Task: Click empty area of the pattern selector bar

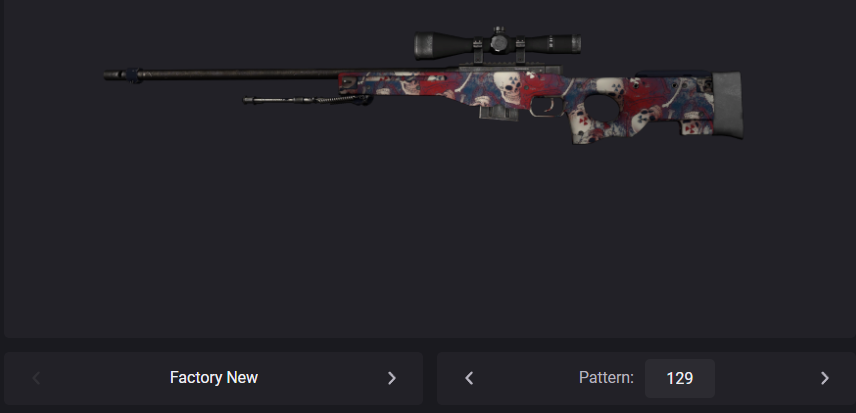Action: pyautogui.click(x=524, y=378)
